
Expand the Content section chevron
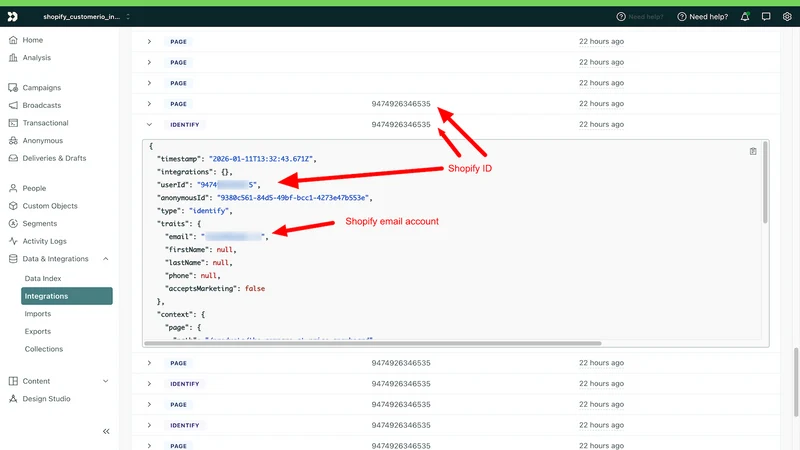click(x=106, y=381)
